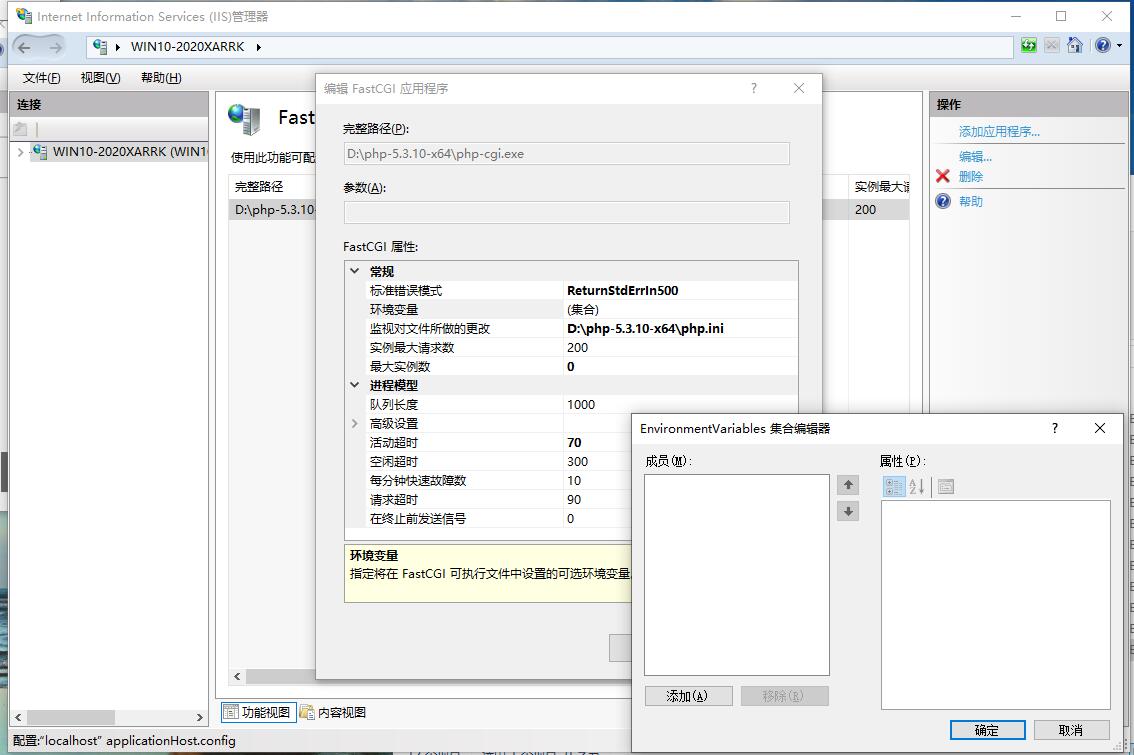Expand address bar arrow after WIN10-2020XARRK
1134x755 pixels.
coord(258,47)
